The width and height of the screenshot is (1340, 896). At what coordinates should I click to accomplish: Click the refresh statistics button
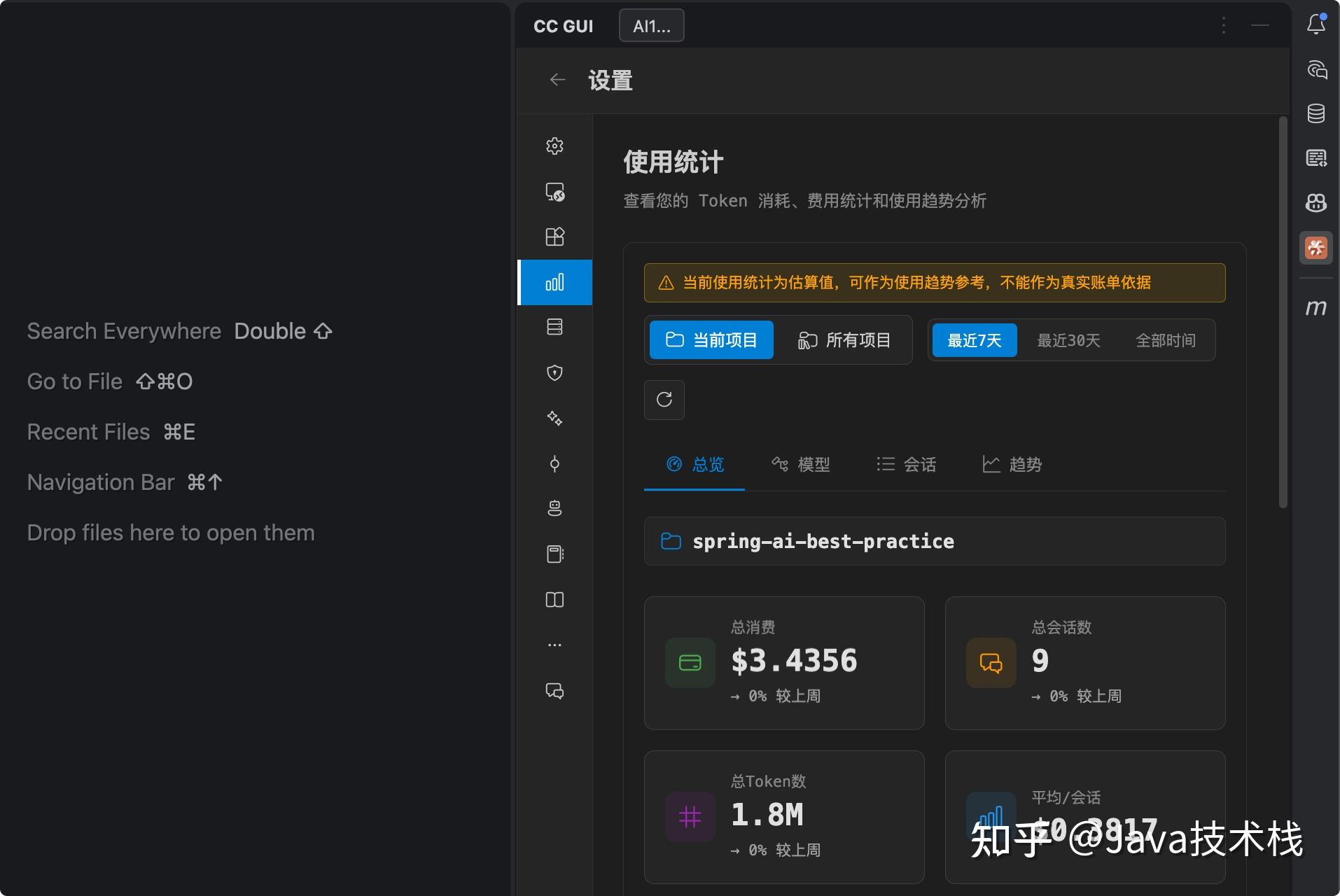(x=664, y=400)
